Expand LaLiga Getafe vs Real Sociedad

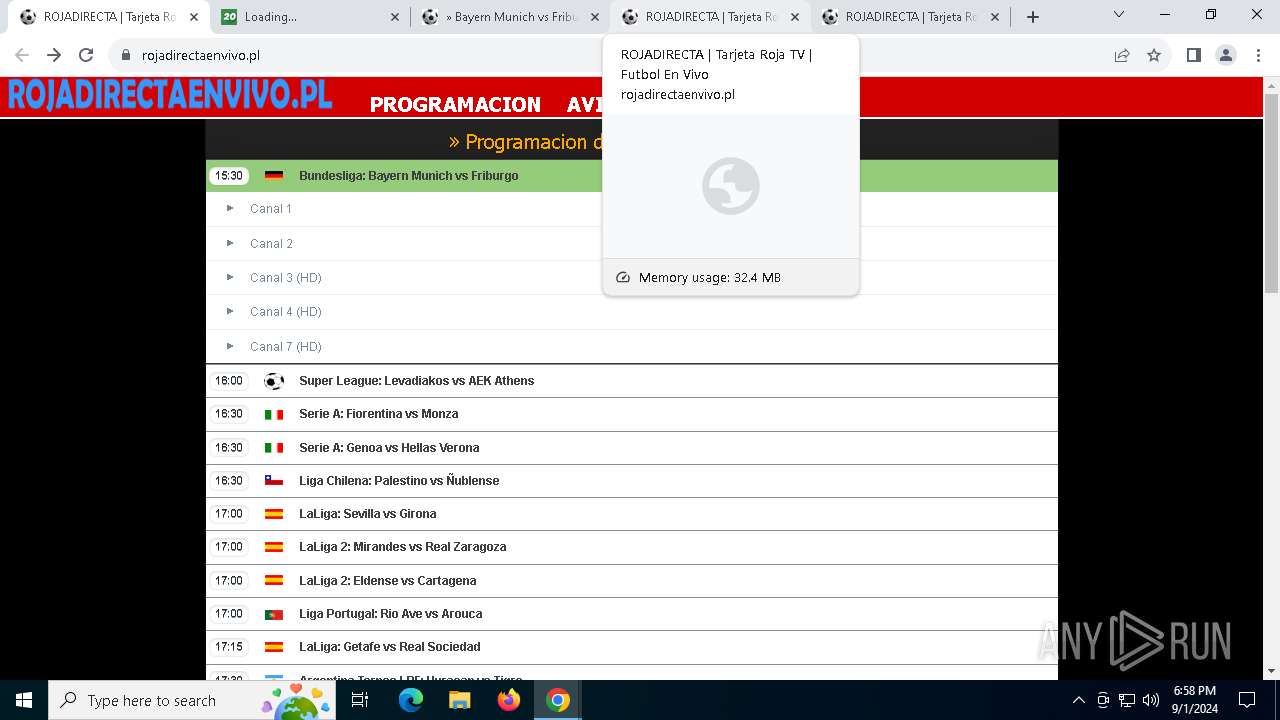tap(631, 647)
